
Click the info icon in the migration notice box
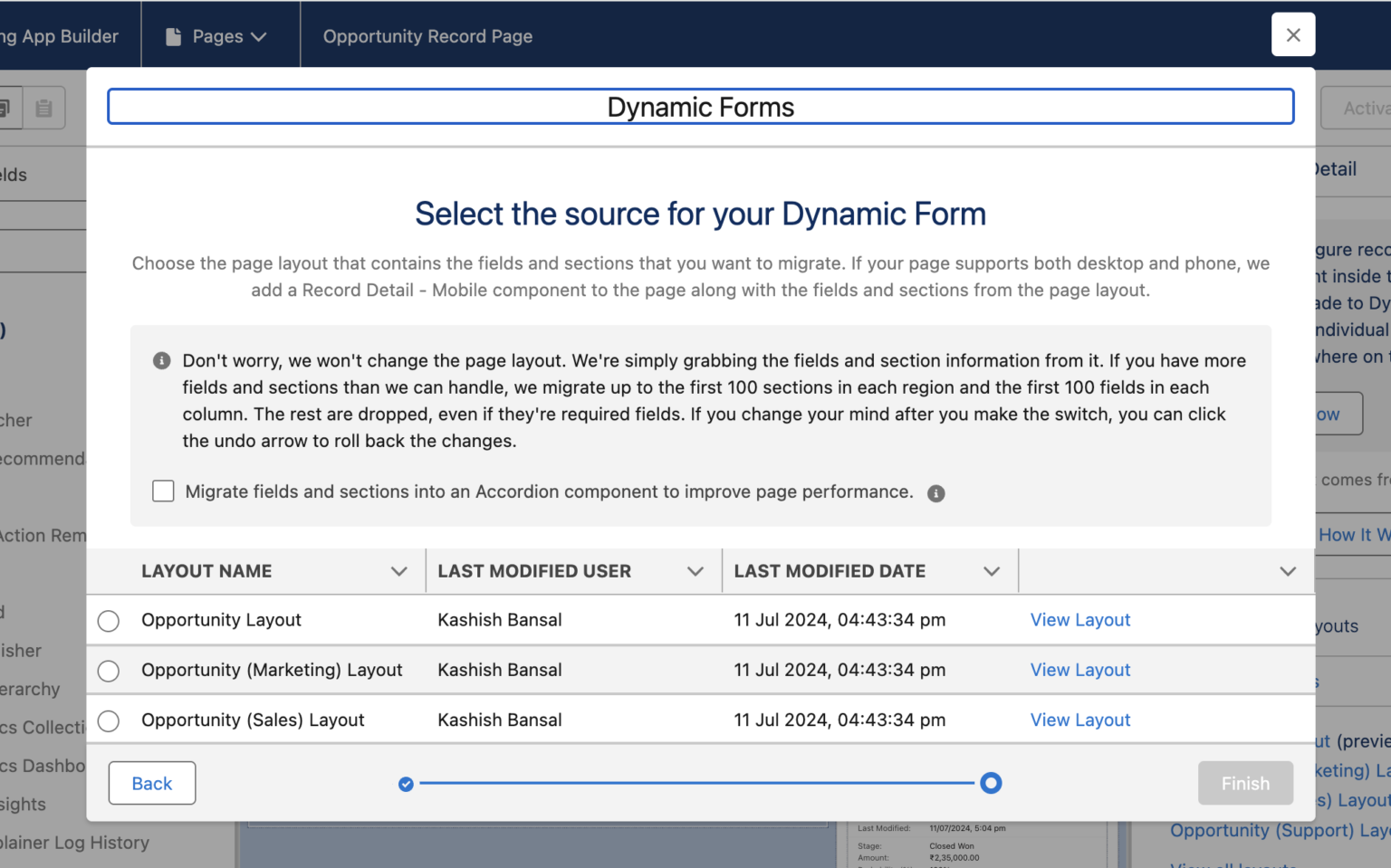[161, 360]
